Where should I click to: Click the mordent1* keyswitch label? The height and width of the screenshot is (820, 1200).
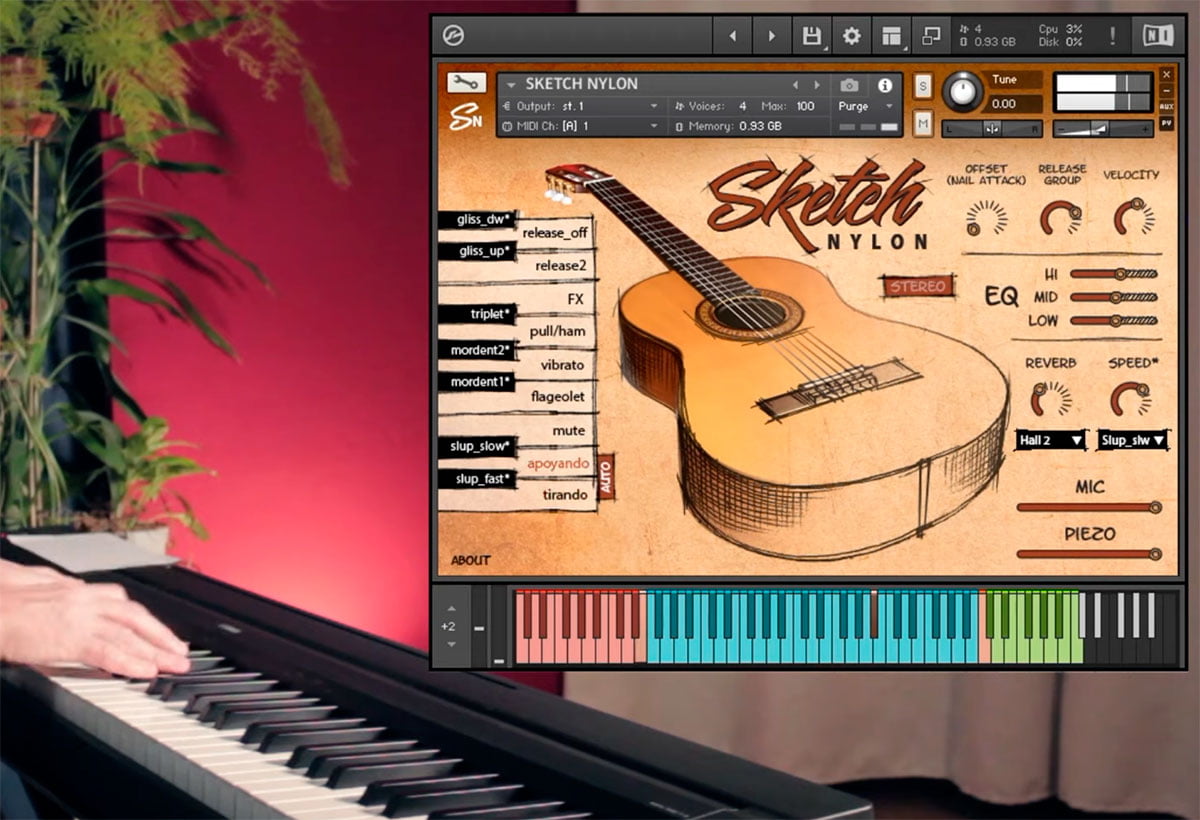[477, 382]
